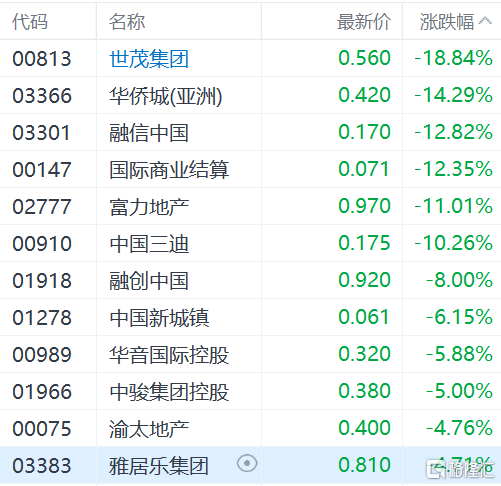
Task: Select the 渝太地产 stock name
Action: coord(149,429)
